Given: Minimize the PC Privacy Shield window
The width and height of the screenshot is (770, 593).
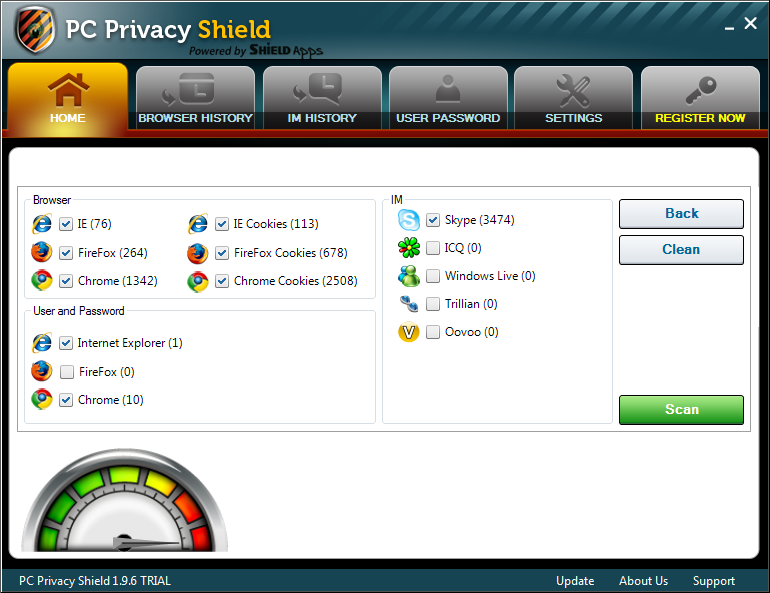Looking at the screenshot, I should (x=729, y=26).
